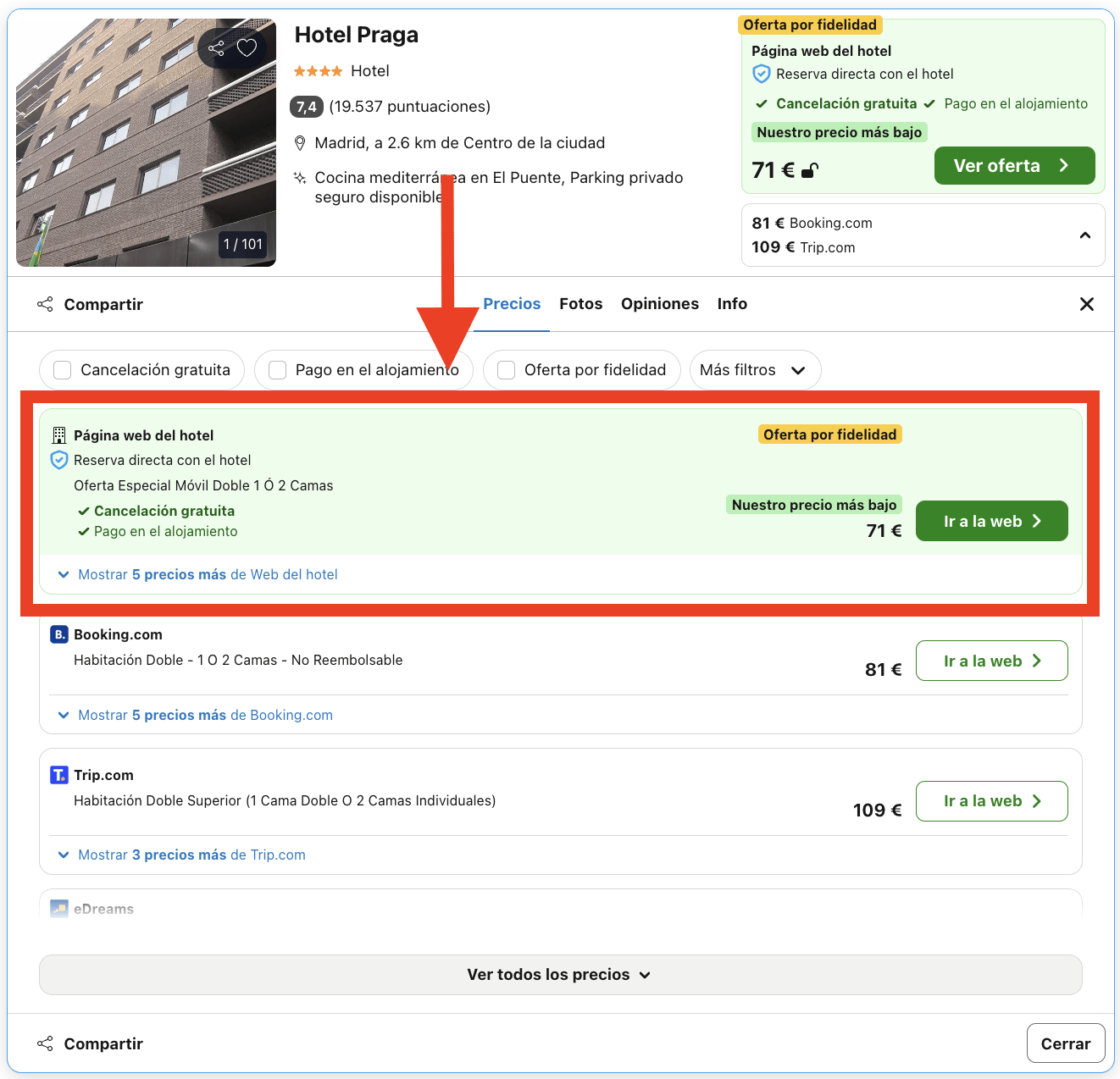
Task: Click the four-star rating icons
Action: [318, 71]
